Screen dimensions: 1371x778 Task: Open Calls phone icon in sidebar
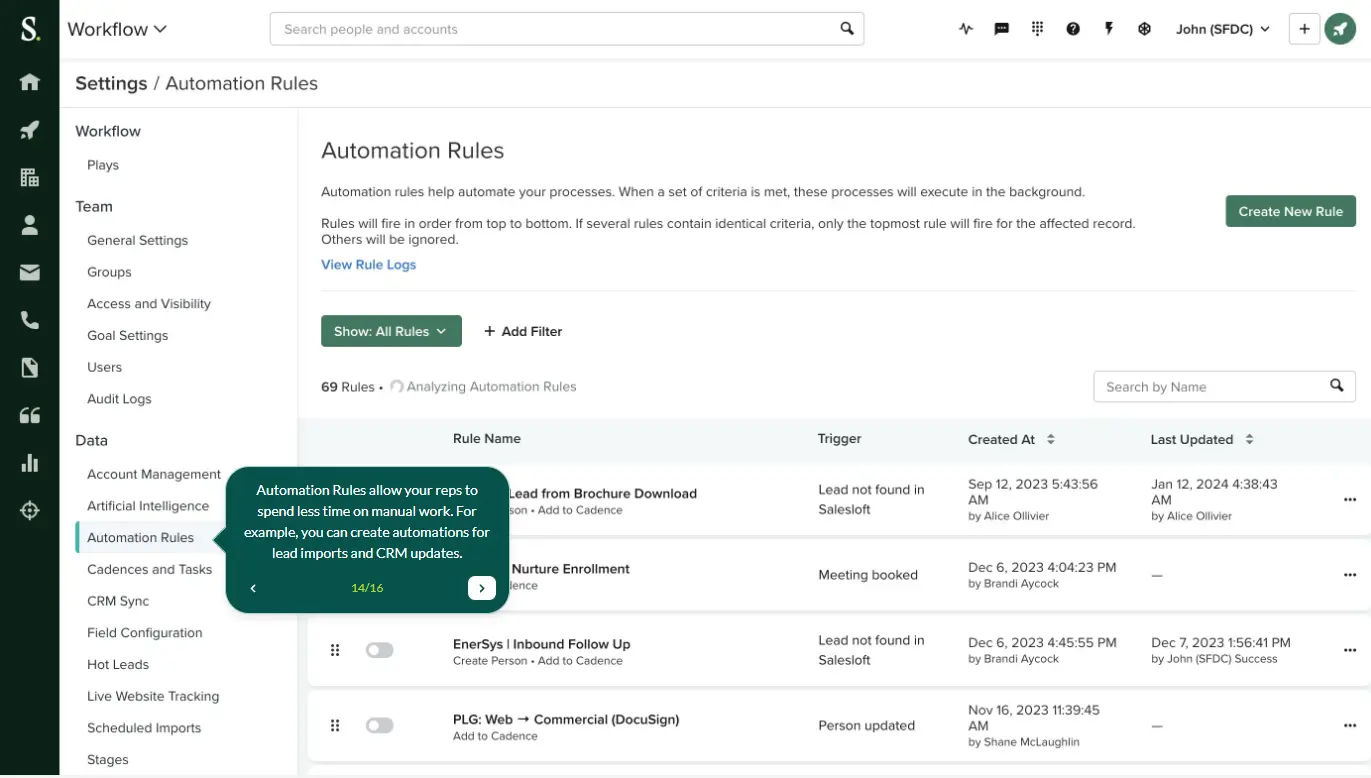(30, 320)
